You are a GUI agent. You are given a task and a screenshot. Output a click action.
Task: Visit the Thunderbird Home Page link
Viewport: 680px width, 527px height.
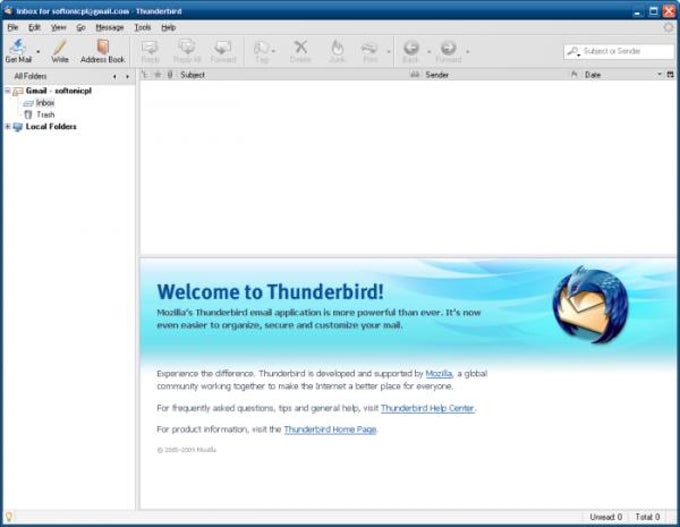pos(330,429)
